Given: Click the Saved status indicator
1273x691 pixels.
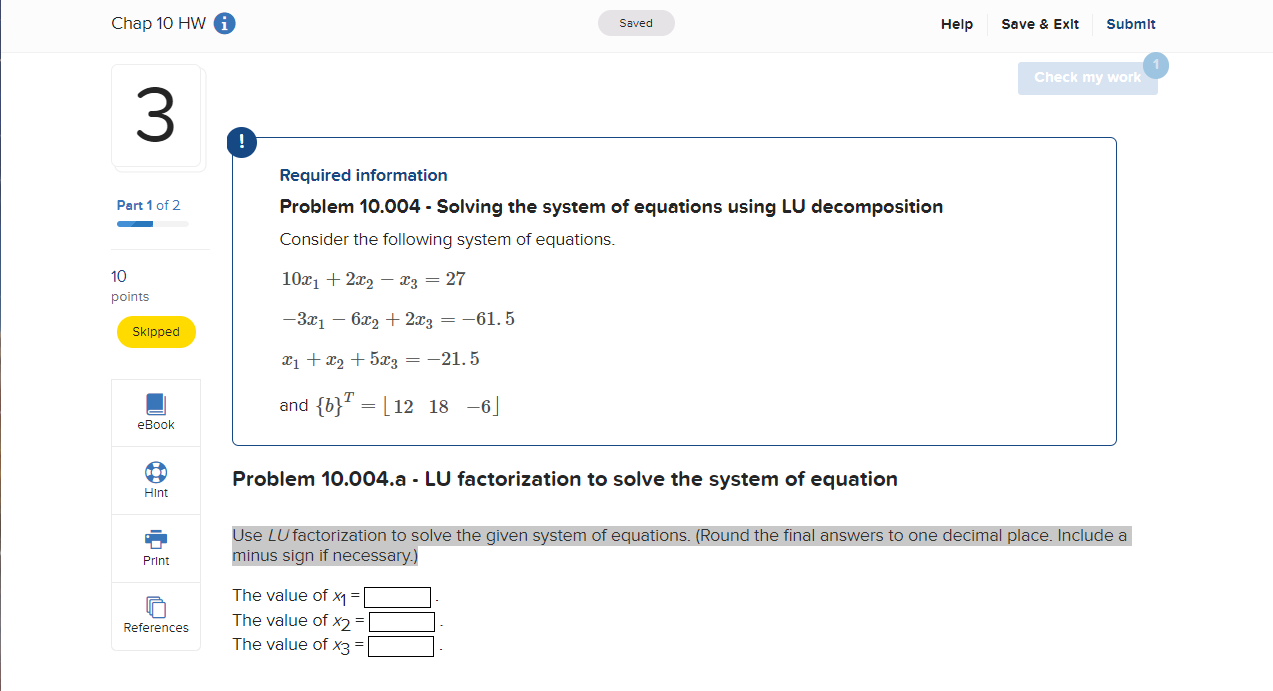Looking at the screenshot, I should point(636,22).
